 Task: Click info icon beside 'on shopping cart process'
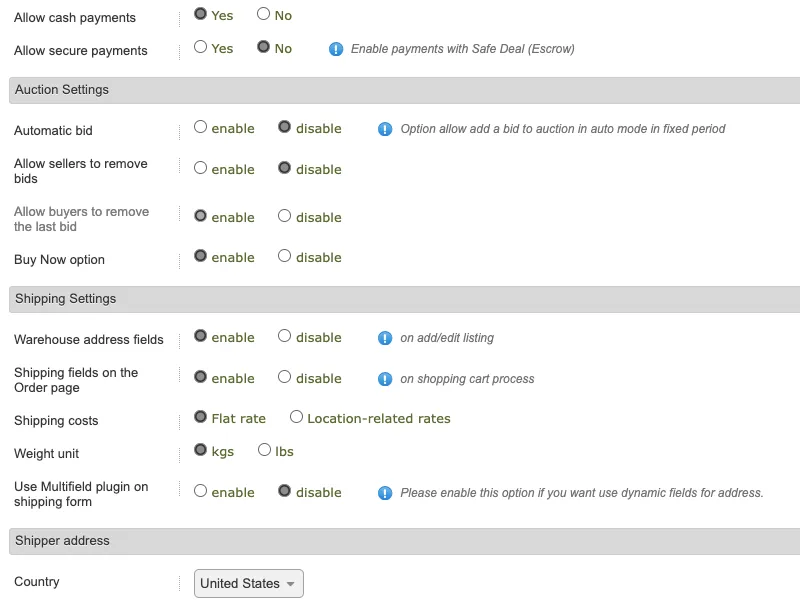385,379
